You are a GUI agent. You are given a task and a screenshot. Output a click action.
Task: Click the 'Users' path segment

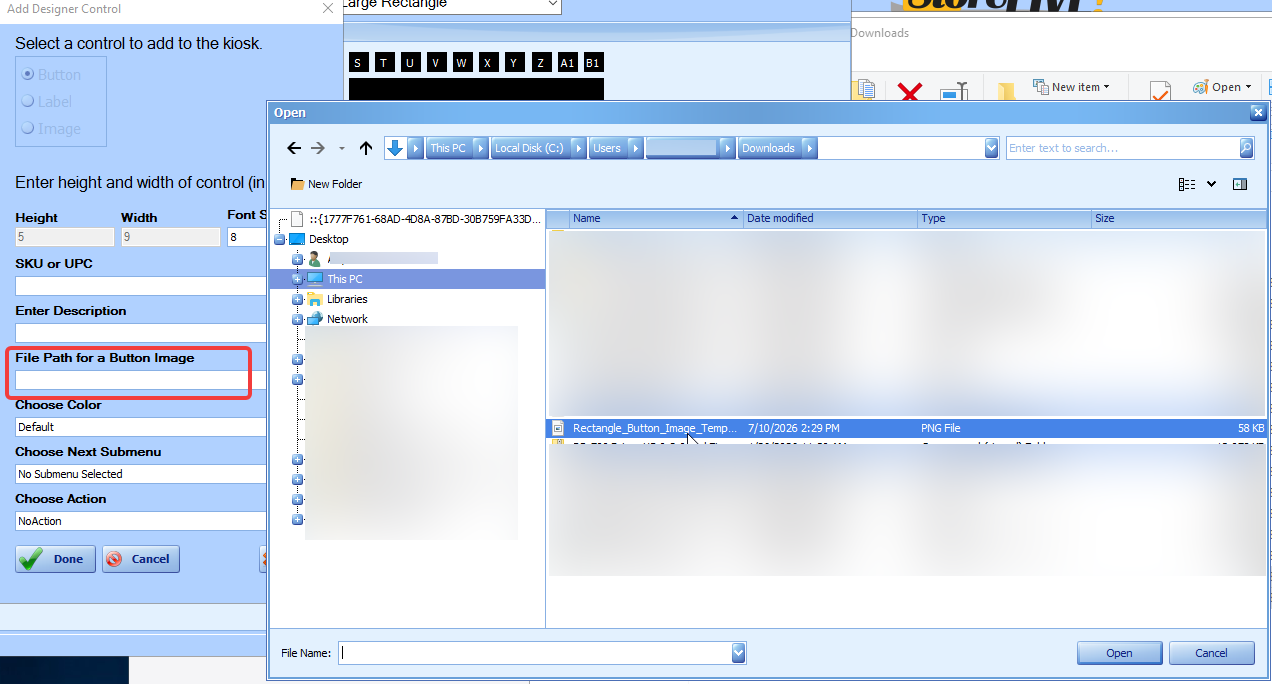point(607,148)
